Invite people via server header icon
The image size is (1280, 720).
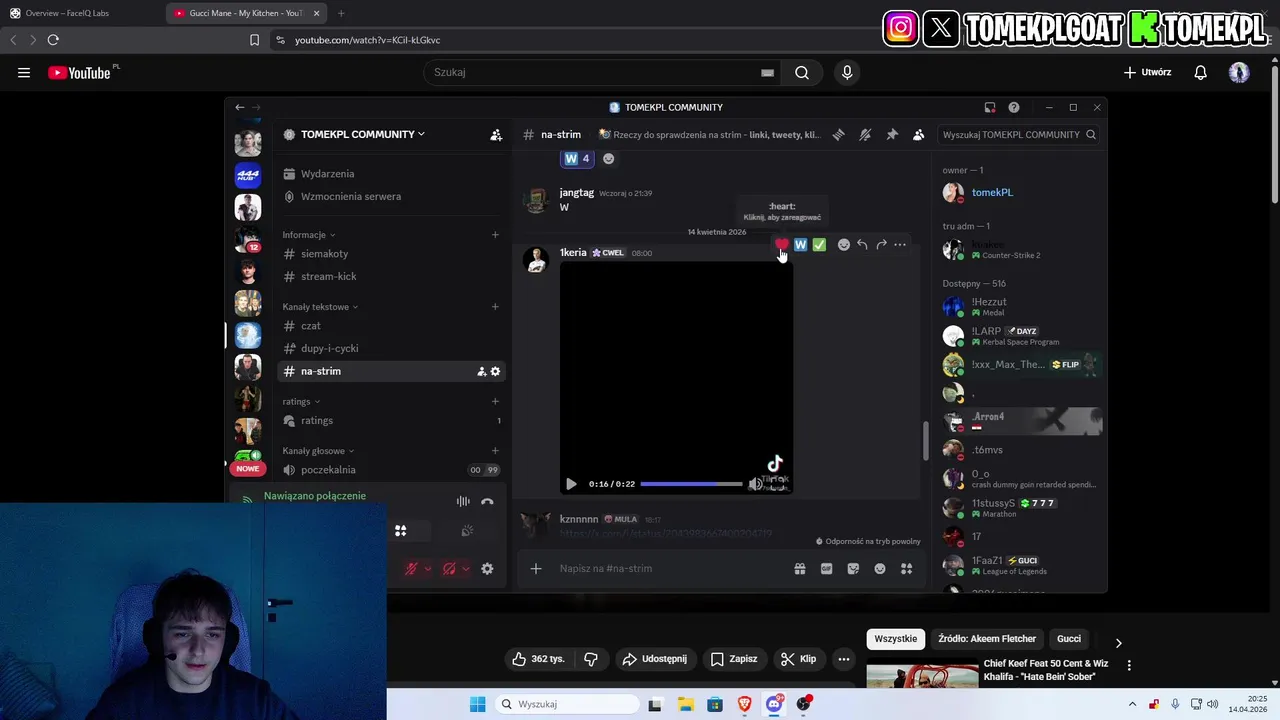click(496, 134)
